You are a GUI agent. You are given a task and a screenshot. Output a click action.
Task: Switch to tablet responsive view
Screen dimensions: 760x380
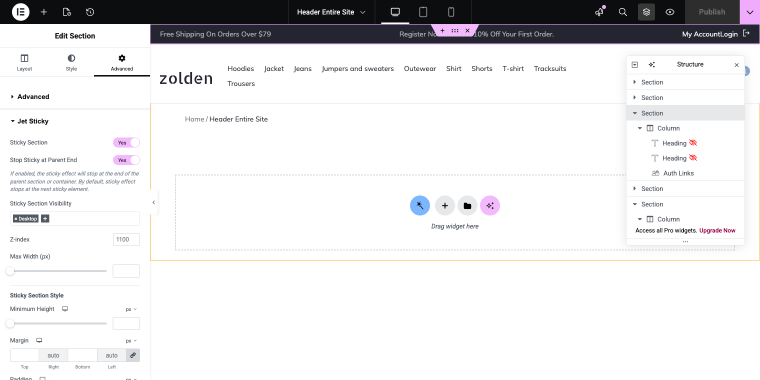[423, 12]
